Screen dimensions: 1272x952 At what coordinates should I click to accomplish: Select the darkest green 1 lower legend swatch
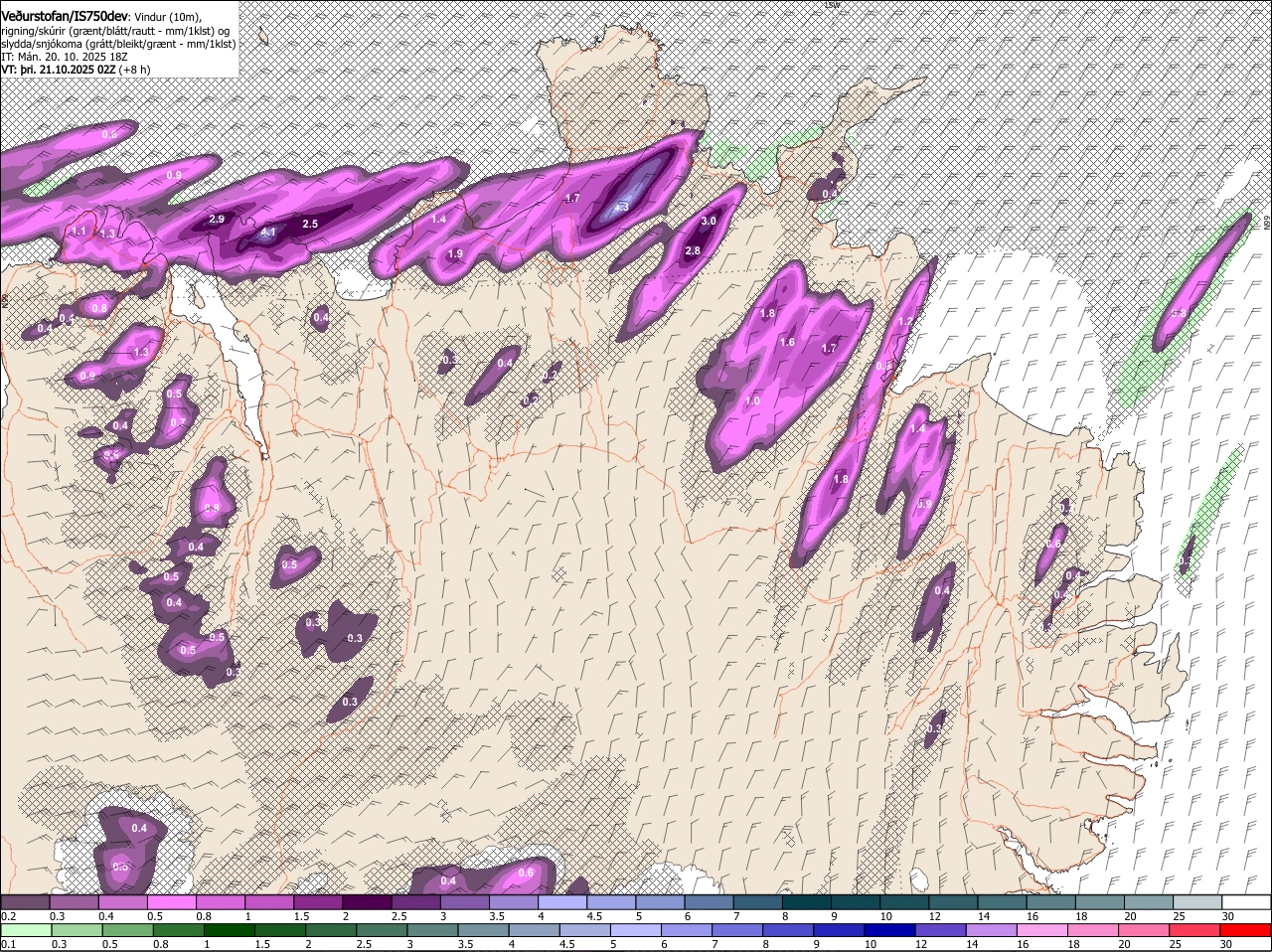(230, 931)
